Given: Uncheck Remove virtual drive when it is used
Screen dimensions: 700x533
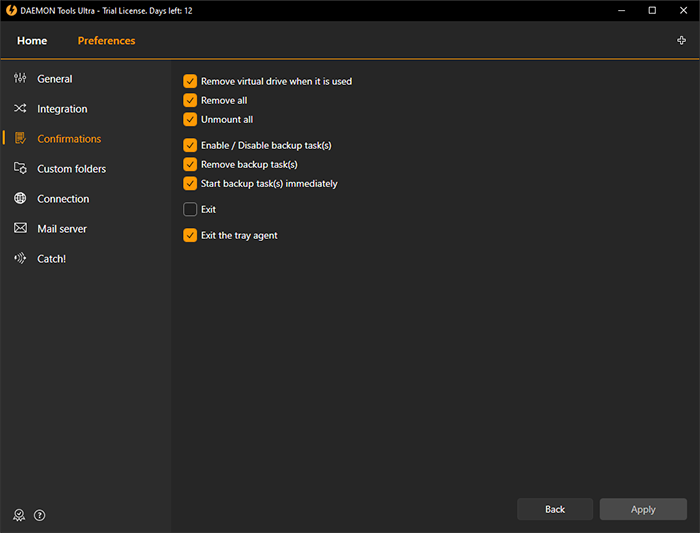Looking at the screenshot, I should (x=190, y=81).
